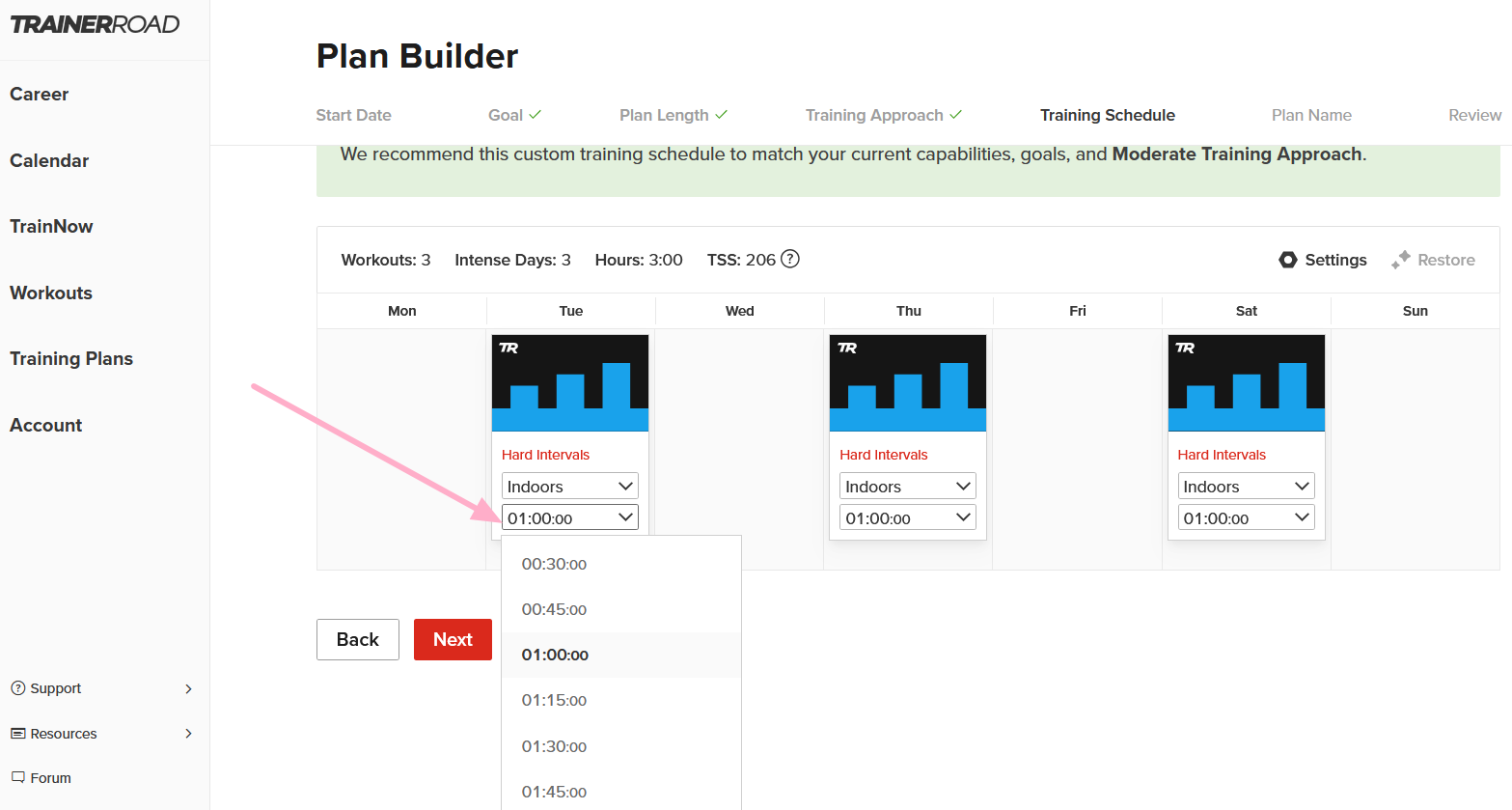Select the 00:30:00 duration option
This screenshot has height=810, width=1512.
(621, 564)
